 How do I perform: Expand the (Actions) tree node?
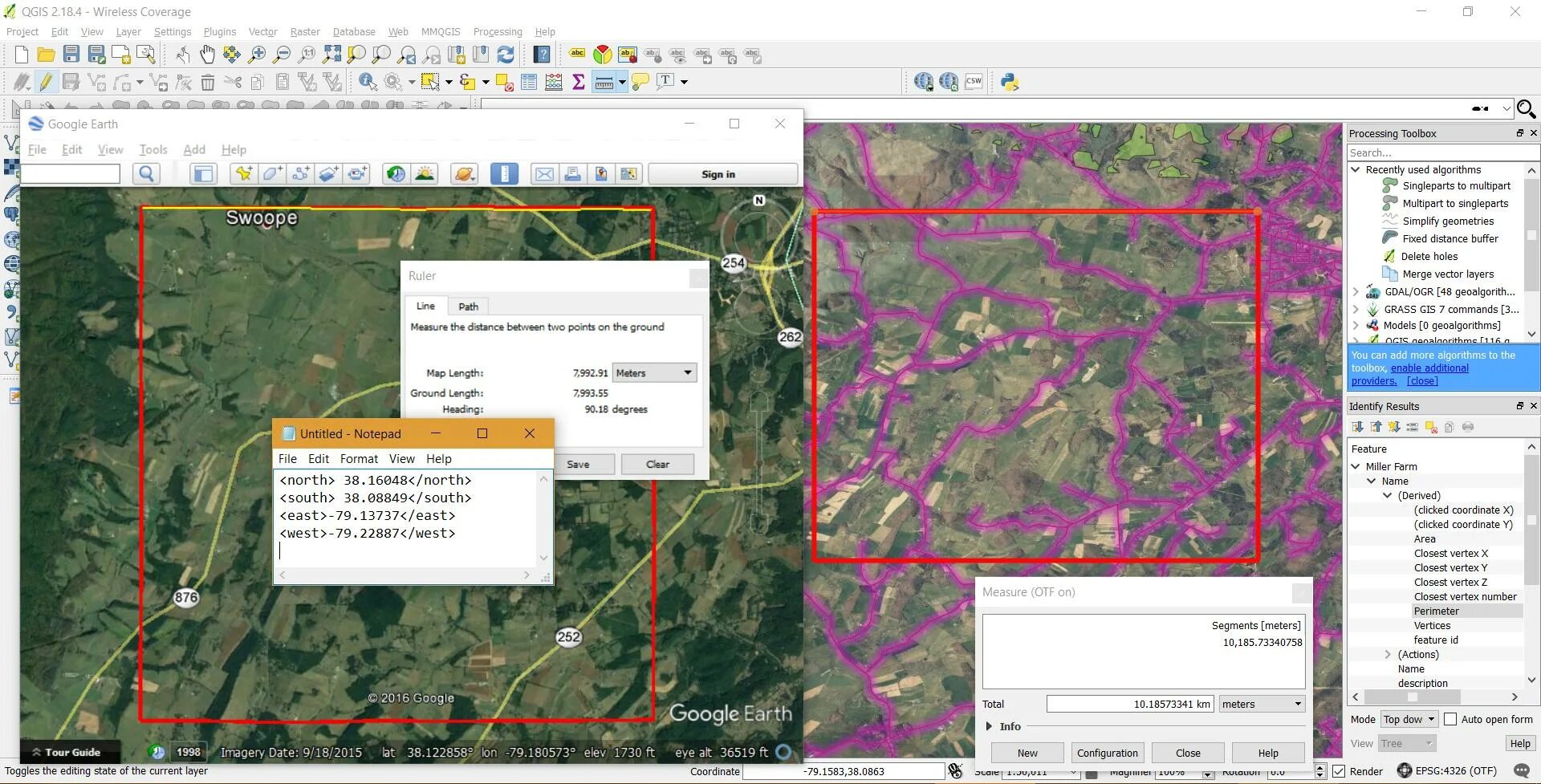pos(1388,654)
